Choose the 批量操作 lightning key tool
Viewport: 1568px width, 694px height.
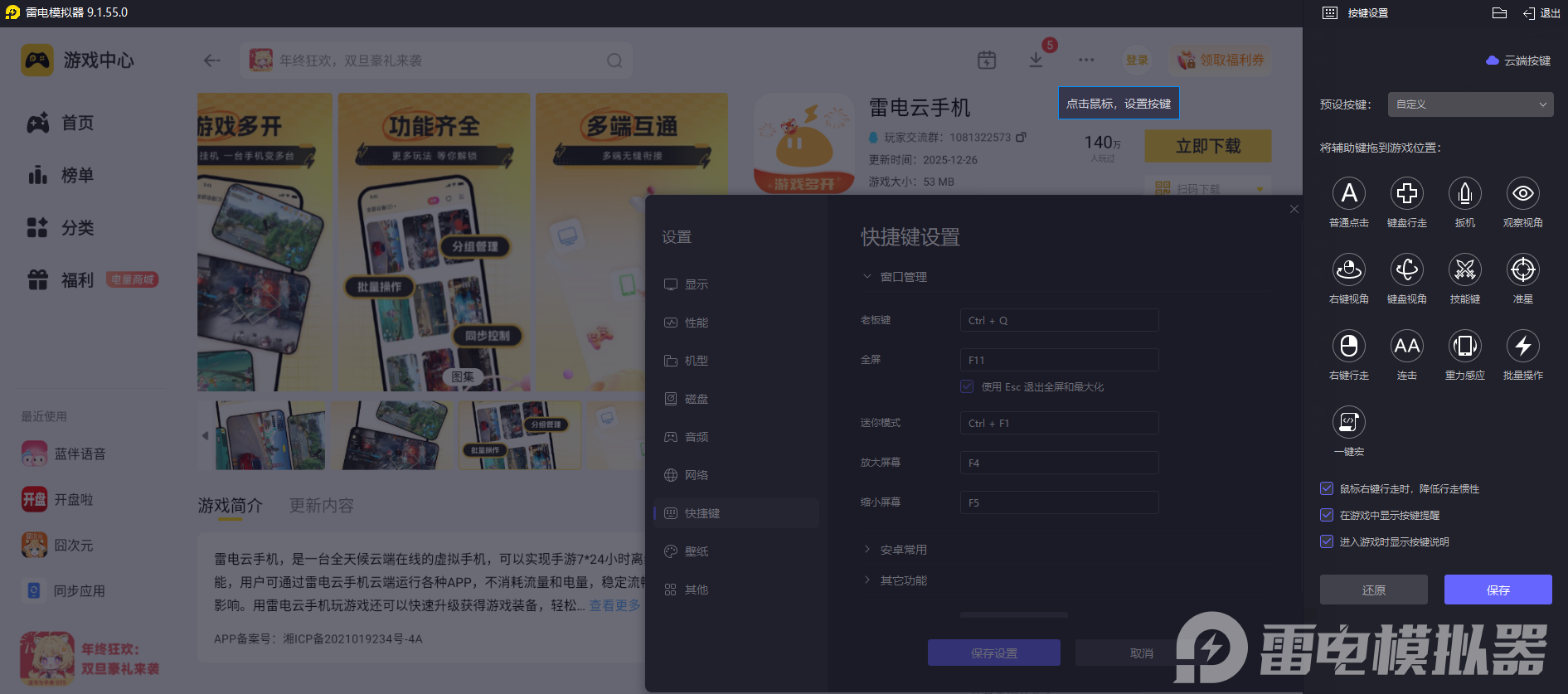1523,346
